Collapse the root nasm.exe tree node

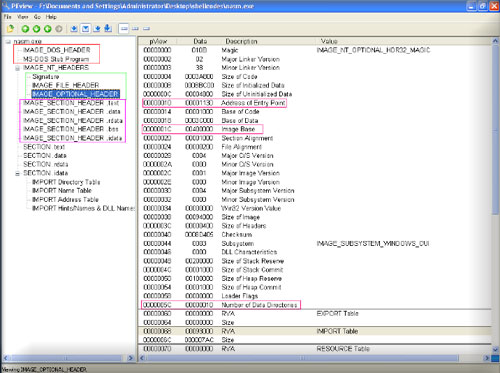coord(8,42)
